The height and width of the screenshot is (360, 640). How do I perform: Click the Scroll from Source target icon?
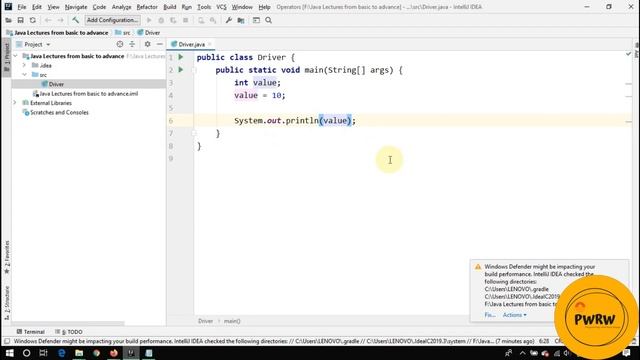tap(120, 44)
